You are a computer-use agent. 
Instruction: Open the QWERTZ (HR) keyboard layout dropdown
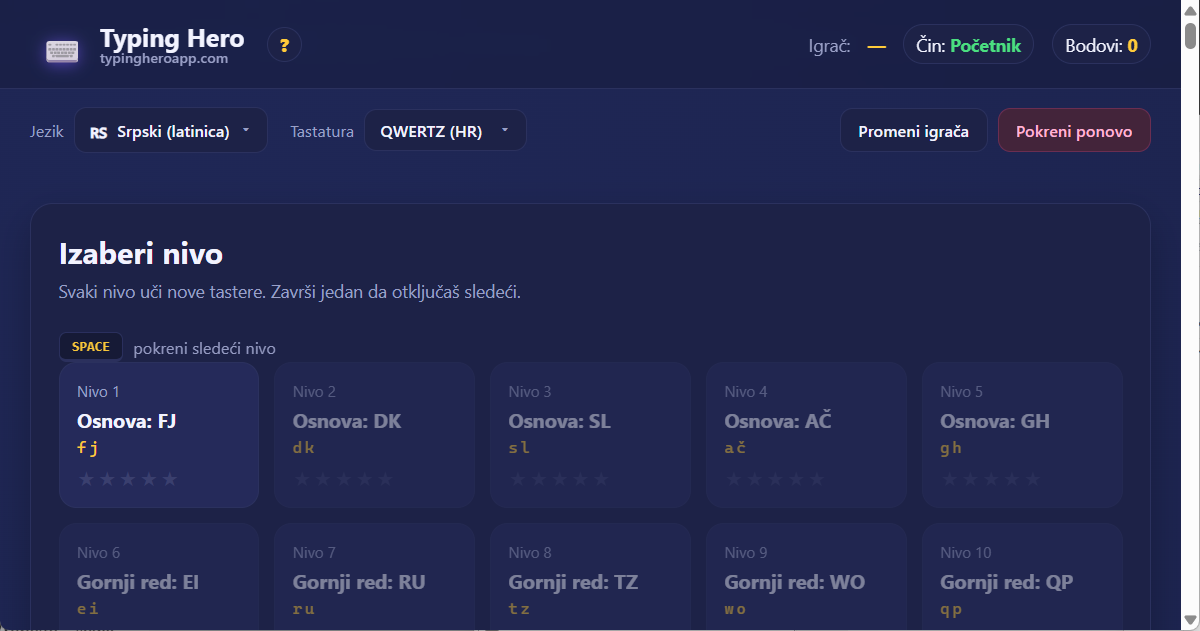[x=445, y=131]
